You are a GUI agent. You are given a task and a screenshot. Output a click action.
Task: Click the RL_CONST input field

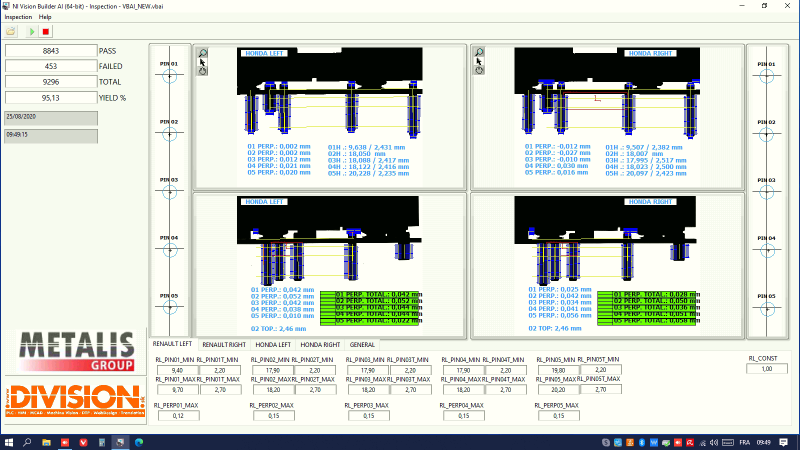(768, 369)
